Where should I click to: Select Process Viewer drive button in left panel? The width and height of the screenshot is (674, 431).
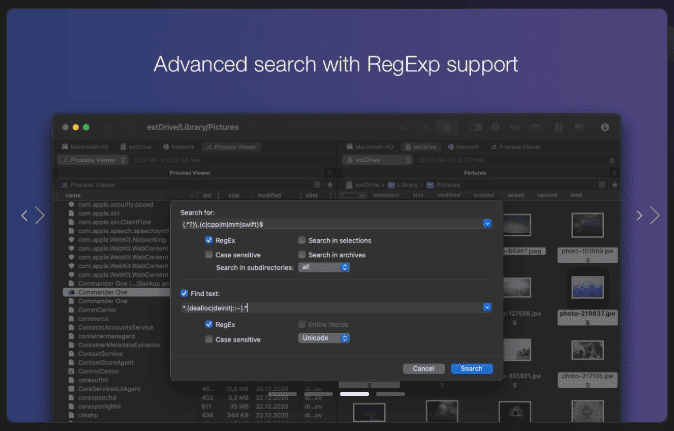[231, 147]
